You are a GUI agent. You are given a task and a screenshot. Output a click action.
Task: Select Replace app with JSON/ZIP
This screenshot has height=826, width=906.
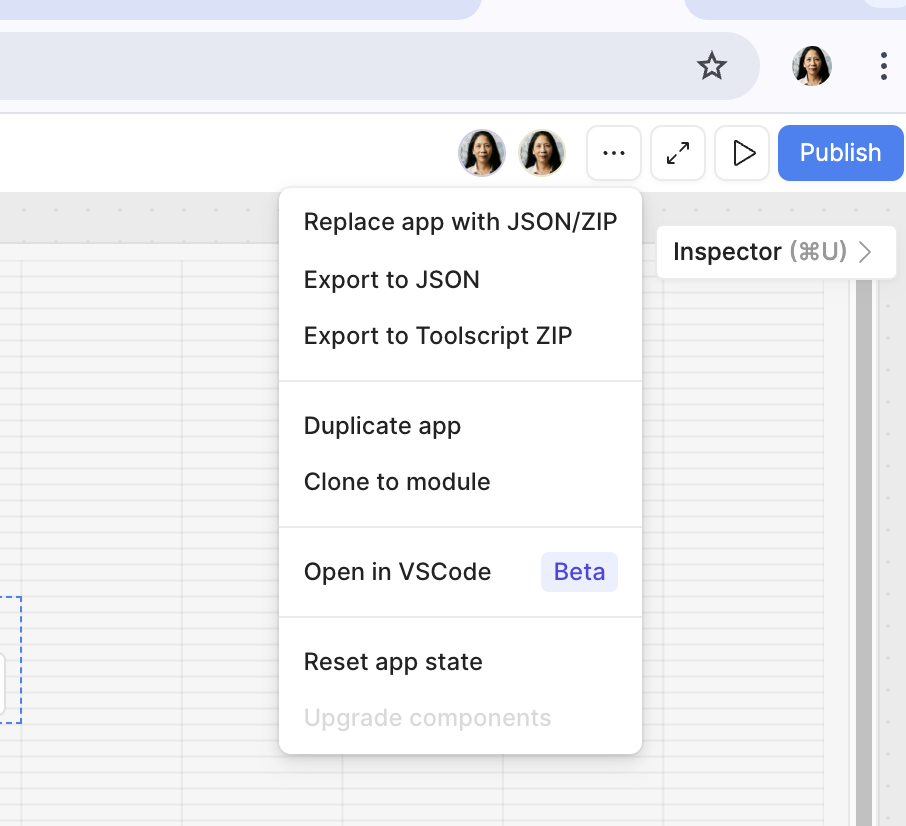pyautogui.click(x=461, y=222)
